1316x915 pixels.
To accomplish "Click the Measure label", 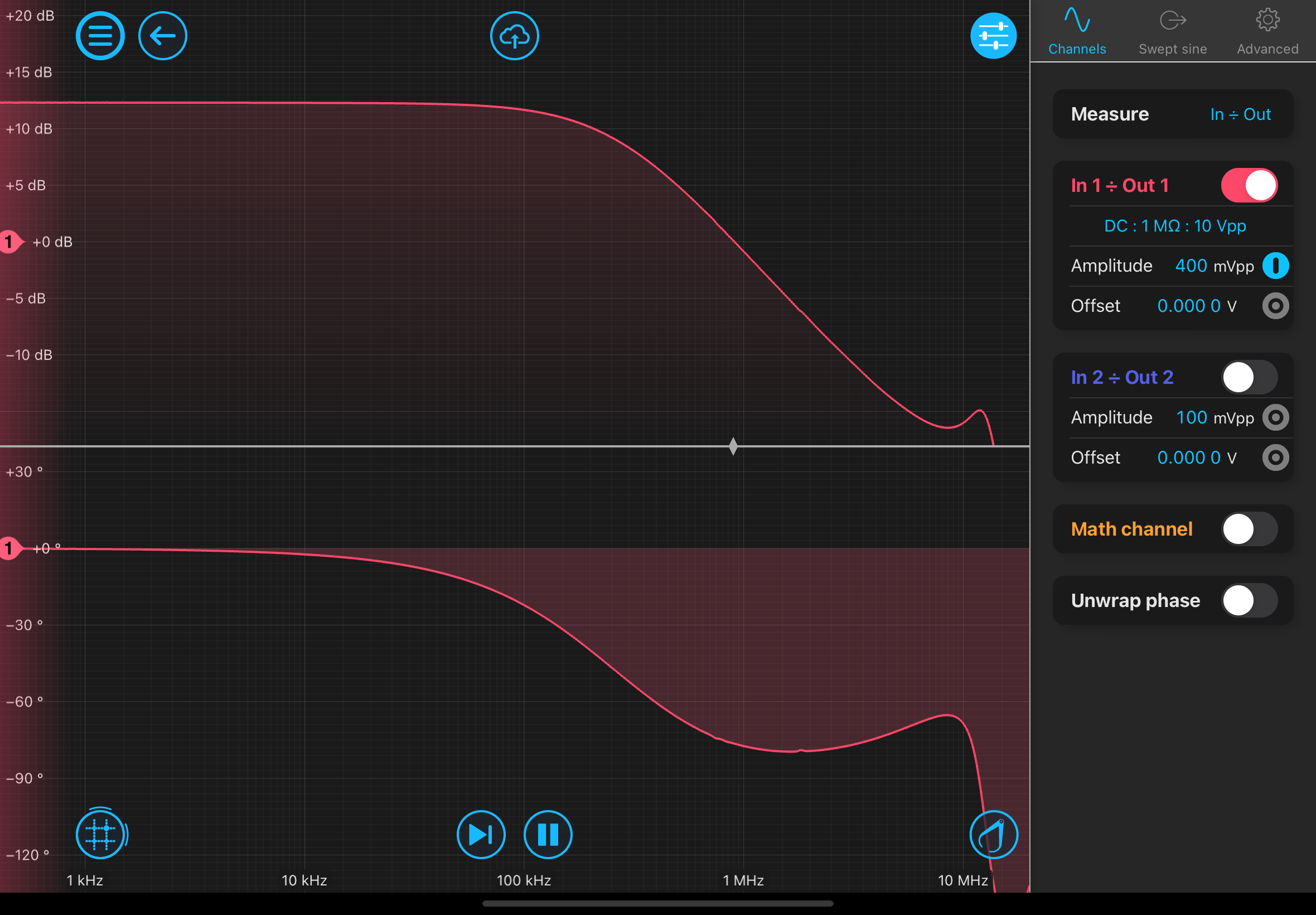I will pos(1110,114).
